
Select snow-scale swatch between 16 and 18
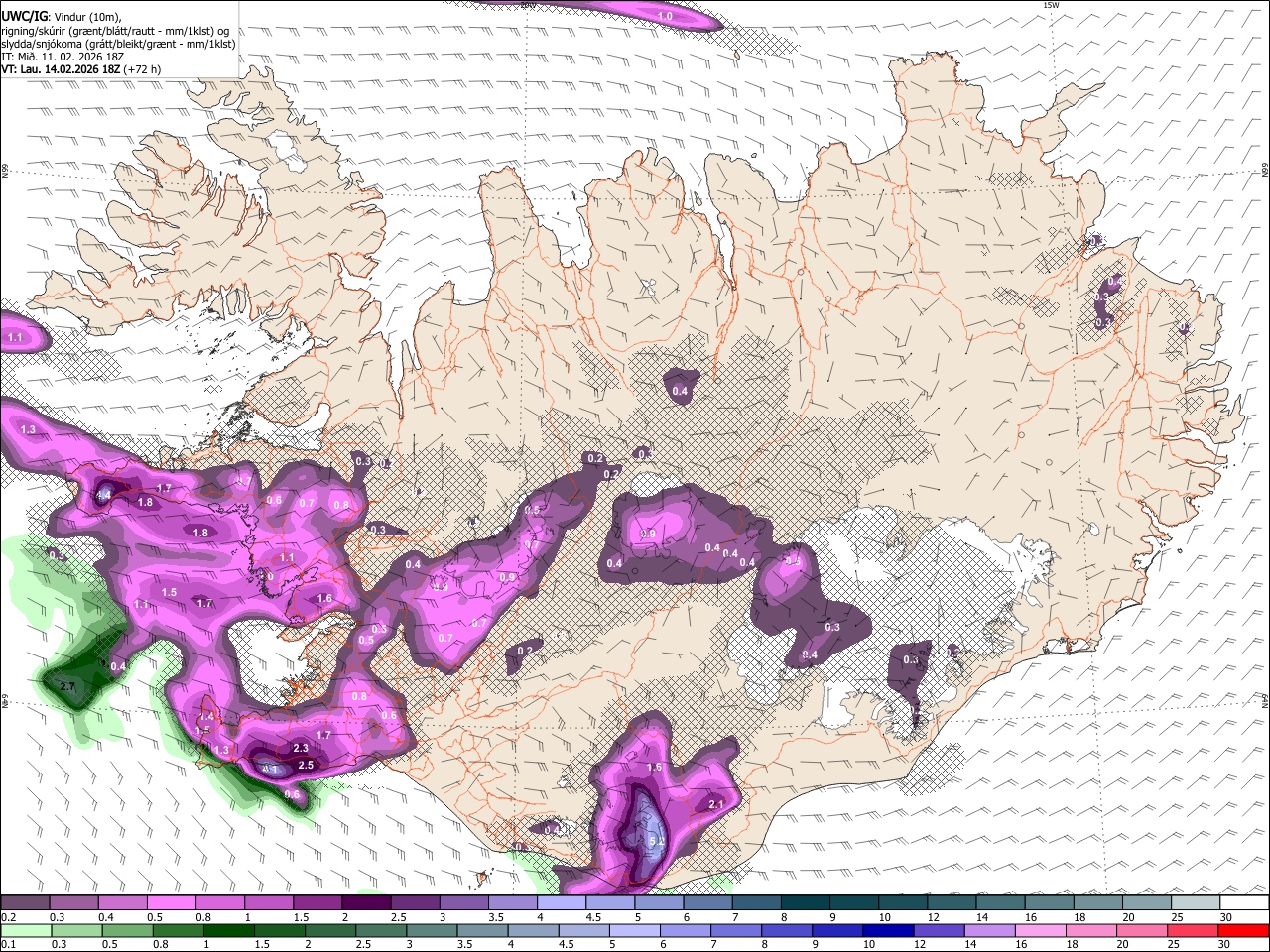pyautogui.click(x=1050, y=902)
